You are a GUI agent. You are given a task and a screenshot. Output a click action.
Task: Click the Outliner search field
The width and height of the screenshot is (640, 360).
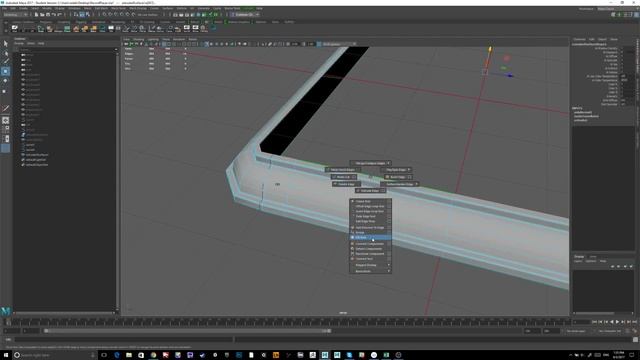[x=67, y=49]
